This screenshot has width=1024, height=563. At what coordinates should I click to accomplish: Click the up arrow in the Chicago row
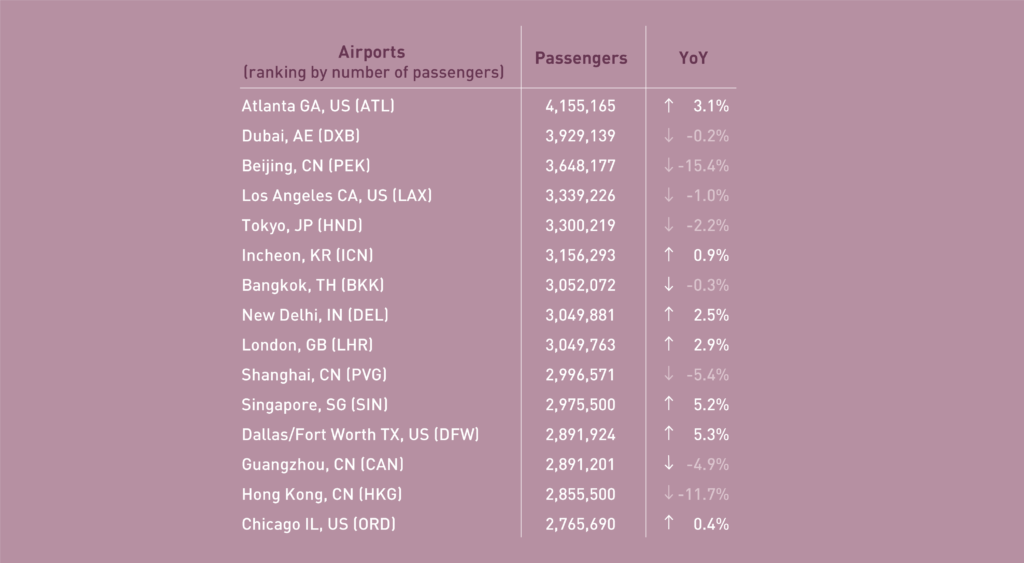[668, 524]
